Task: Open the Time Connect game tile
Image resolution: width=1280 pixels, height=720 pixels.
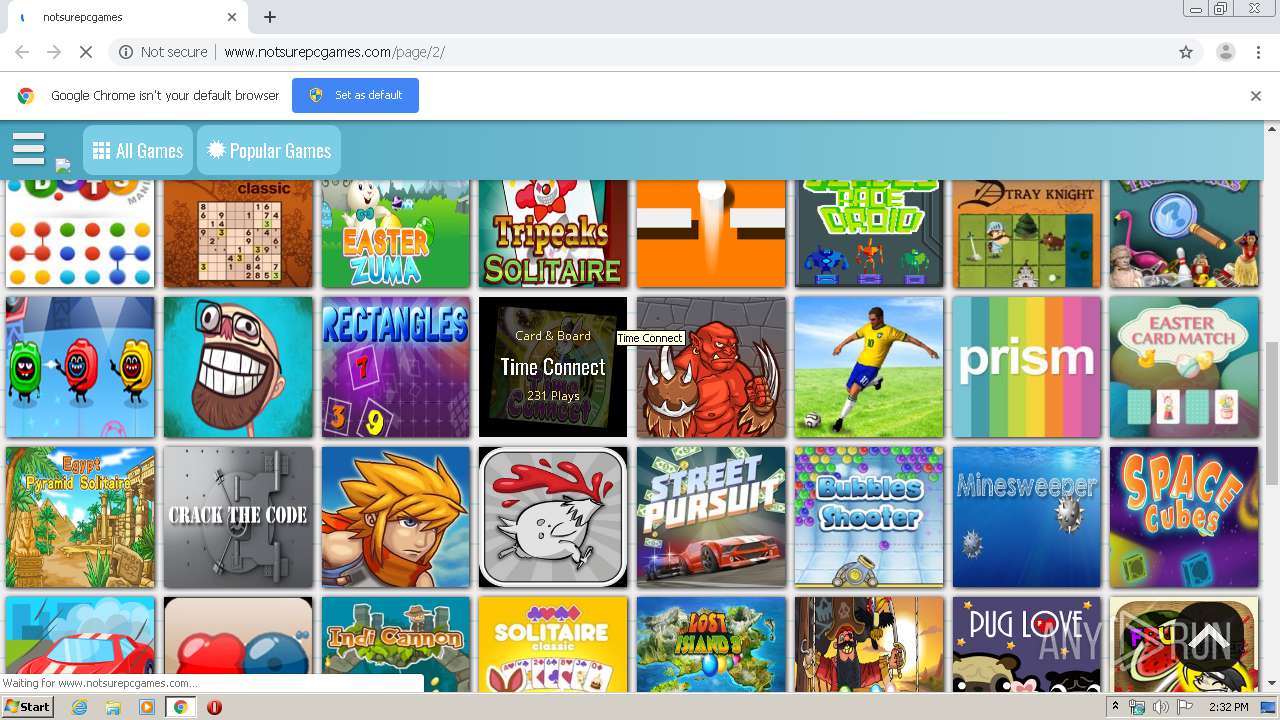Action: point(553,367)
